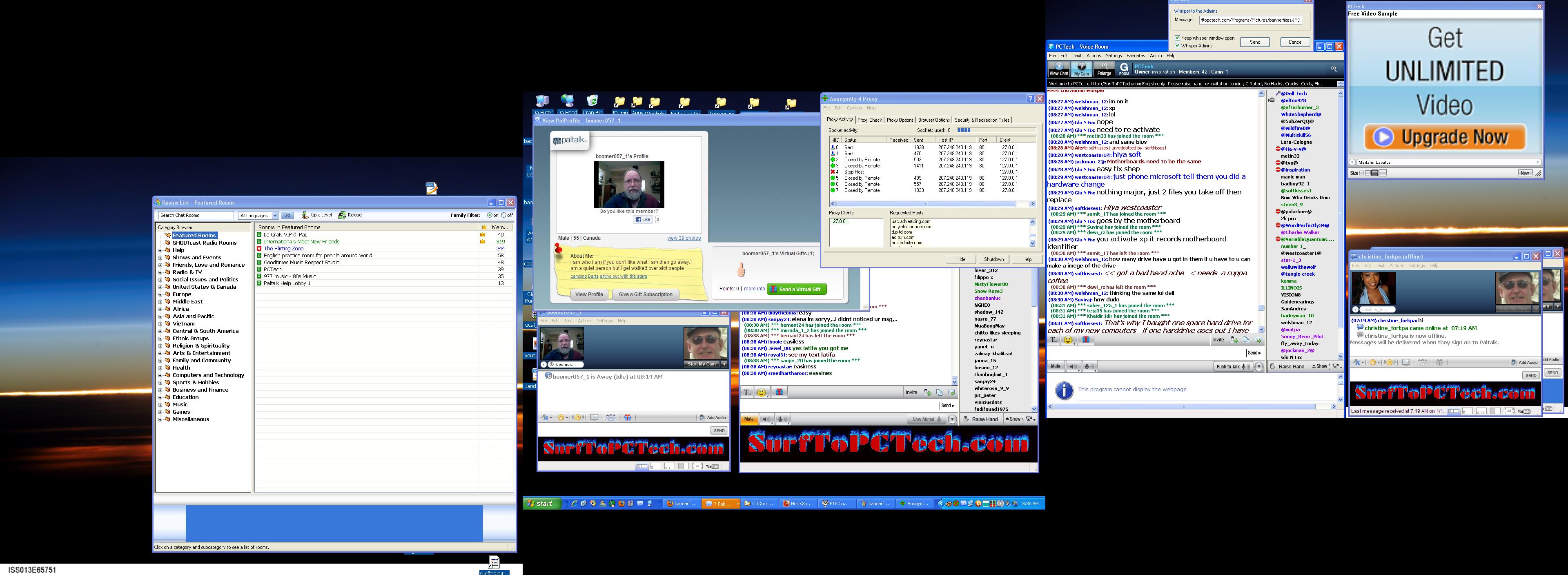Viewport: 1568px width, 575px height.
Task: Open Favorites menu in PCTech Voice Room
Action: tap(1136, 56)
